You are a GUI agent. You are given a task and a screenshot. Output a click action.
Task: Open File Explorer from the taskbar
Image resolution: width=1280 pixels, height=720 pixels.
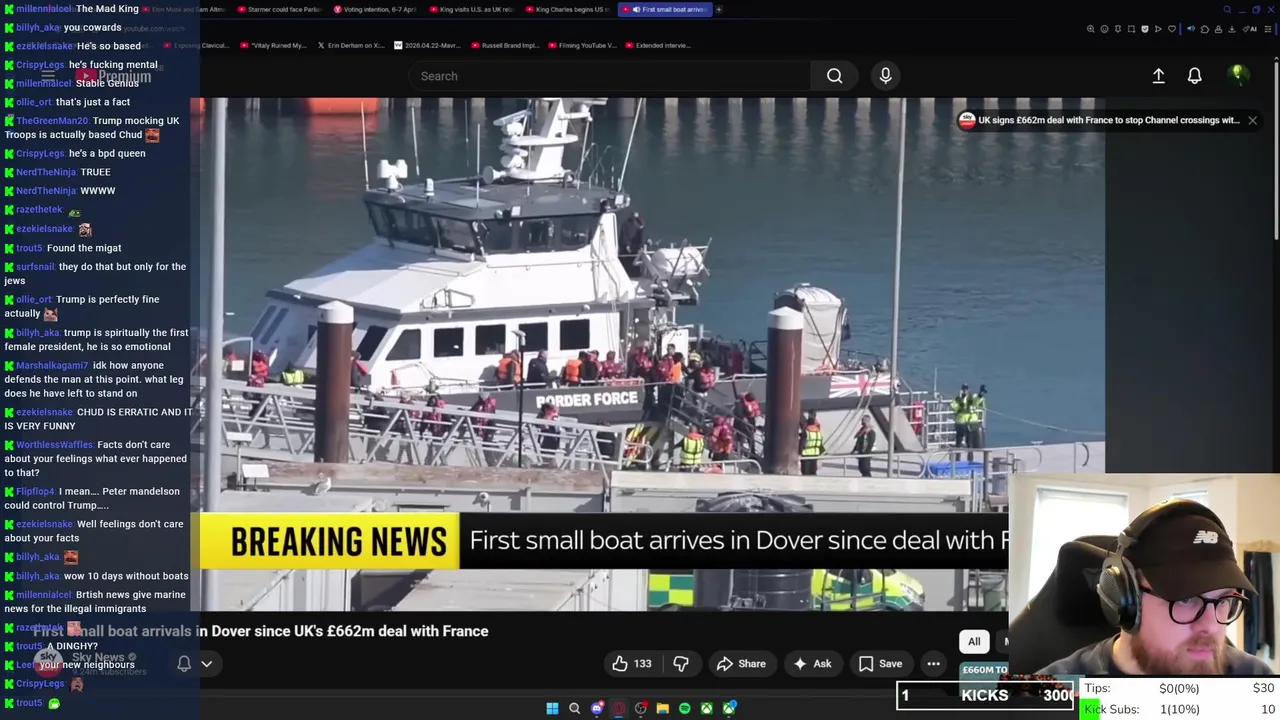[662, 708]
